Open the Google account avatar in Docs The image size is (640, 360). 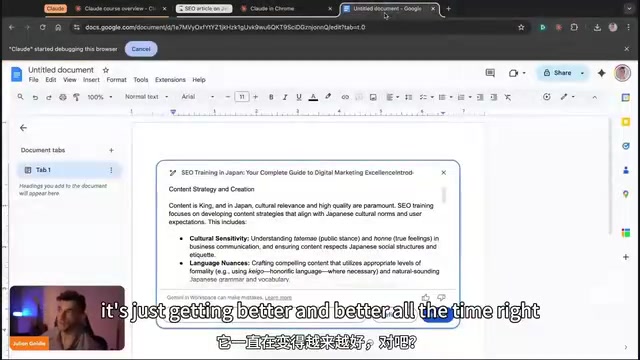pyautogui.click(x=622, y=73)
